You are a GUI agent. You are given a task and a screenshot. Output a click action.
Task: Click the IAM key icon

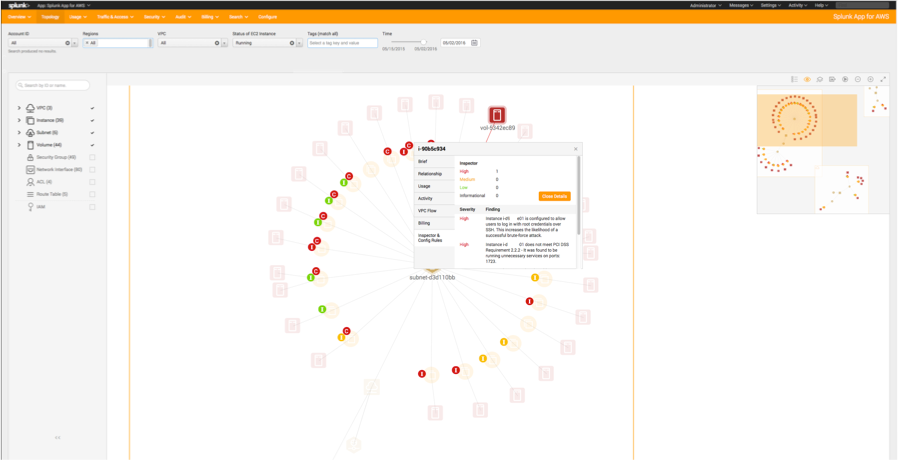point(30,207)
